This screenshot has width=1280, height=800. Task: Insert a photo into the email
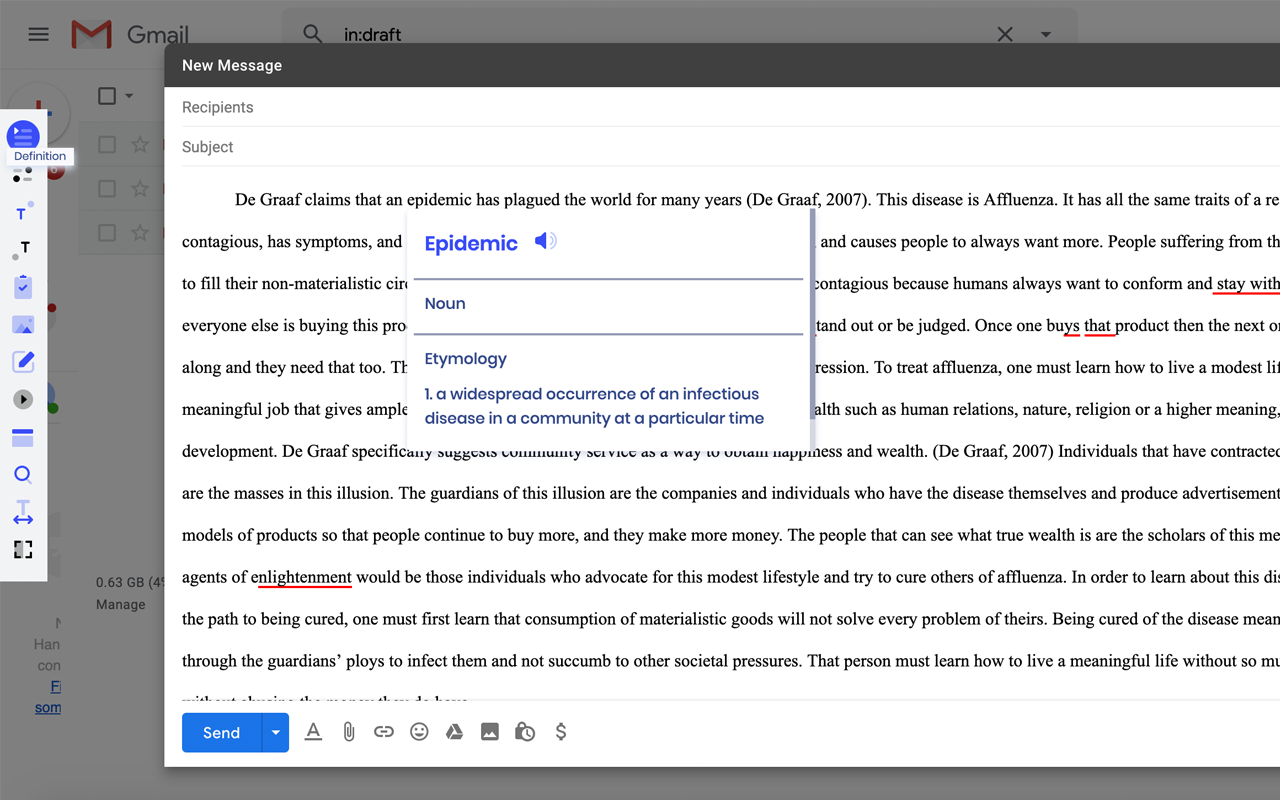(489, 731)
